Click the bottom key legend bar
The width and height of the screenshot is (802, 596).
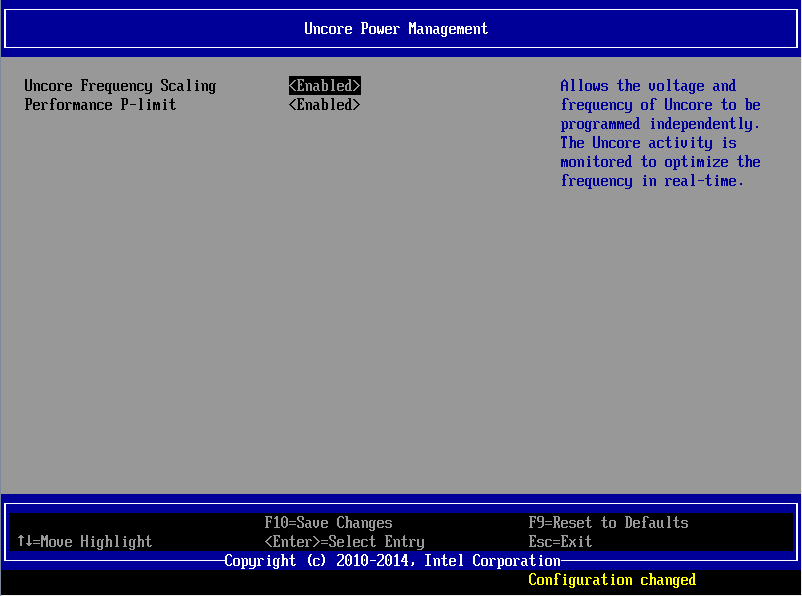coord(400,531)
